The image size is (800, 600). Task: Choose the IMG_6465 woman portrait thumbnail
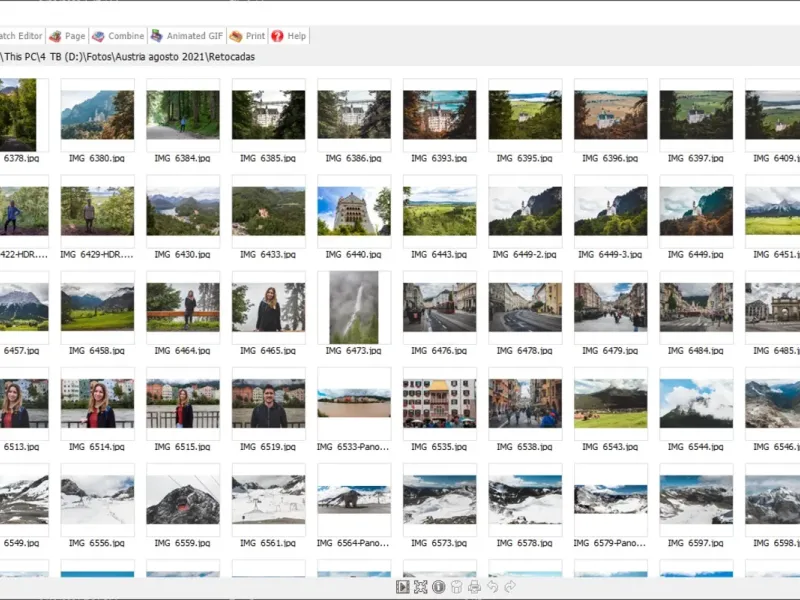coord(268,307)
